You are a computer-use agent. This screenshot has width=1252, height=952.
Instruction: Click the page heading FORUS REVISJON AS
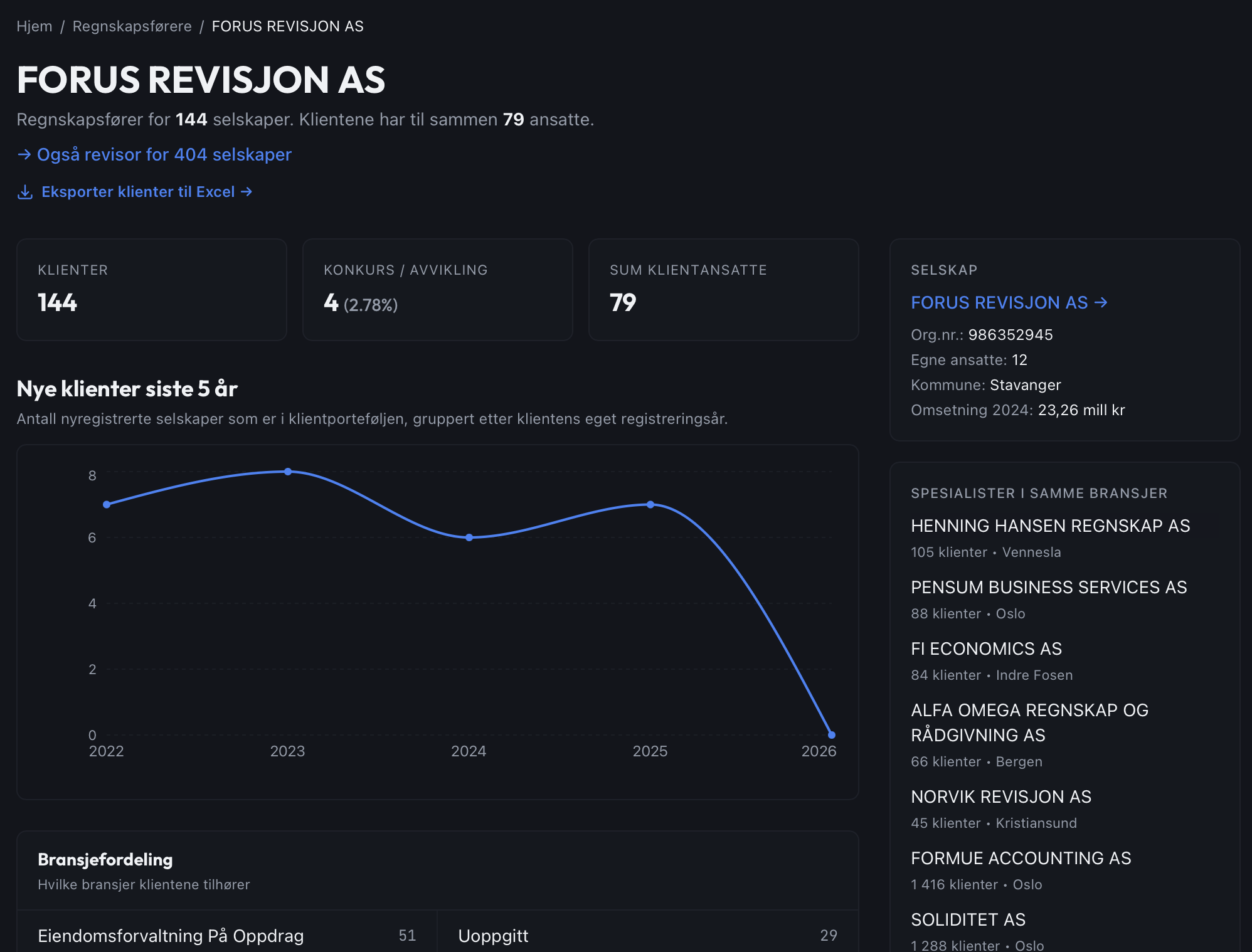click(201, 80)
